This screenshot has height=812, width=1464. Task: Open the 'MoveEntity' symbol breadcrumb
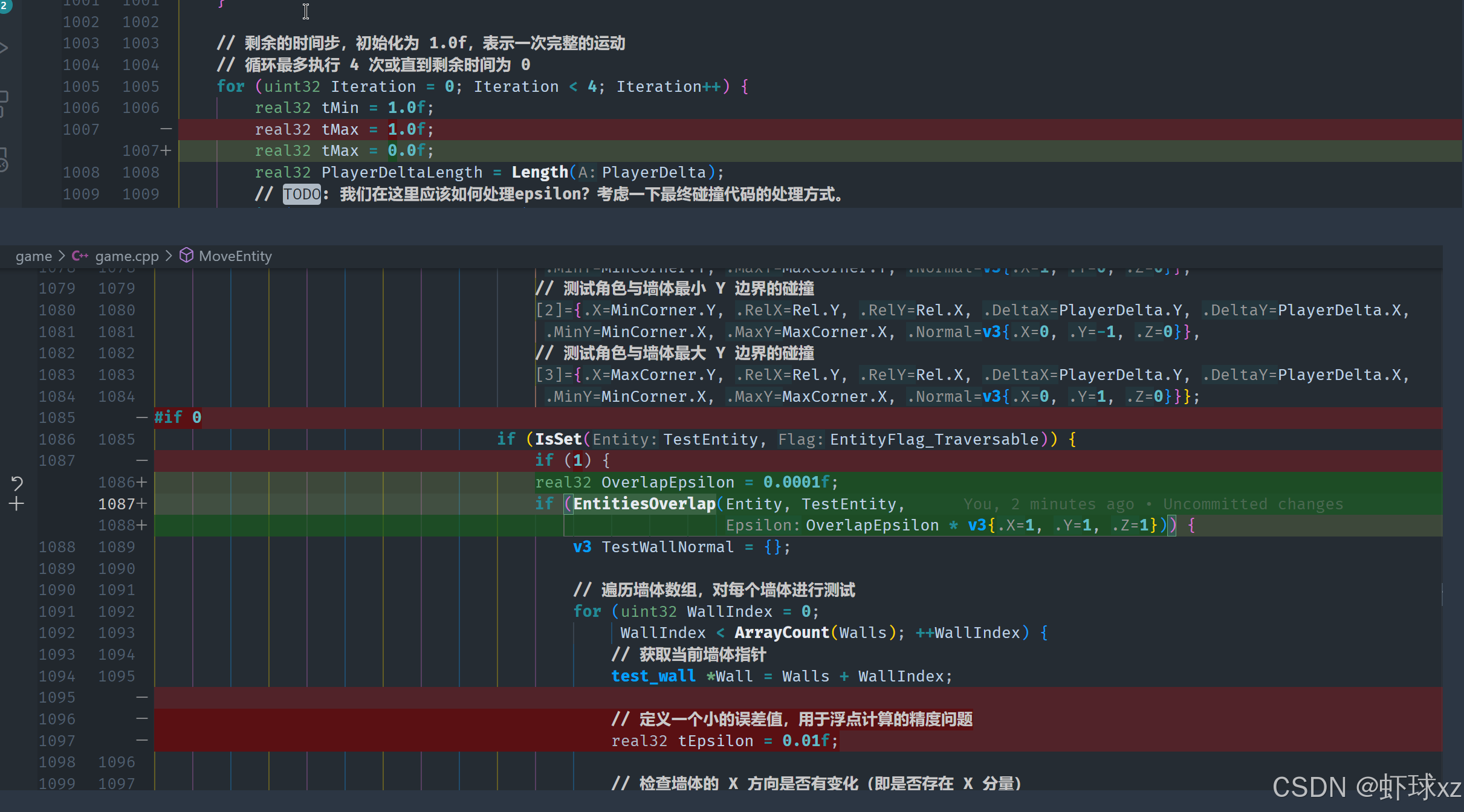235,256
